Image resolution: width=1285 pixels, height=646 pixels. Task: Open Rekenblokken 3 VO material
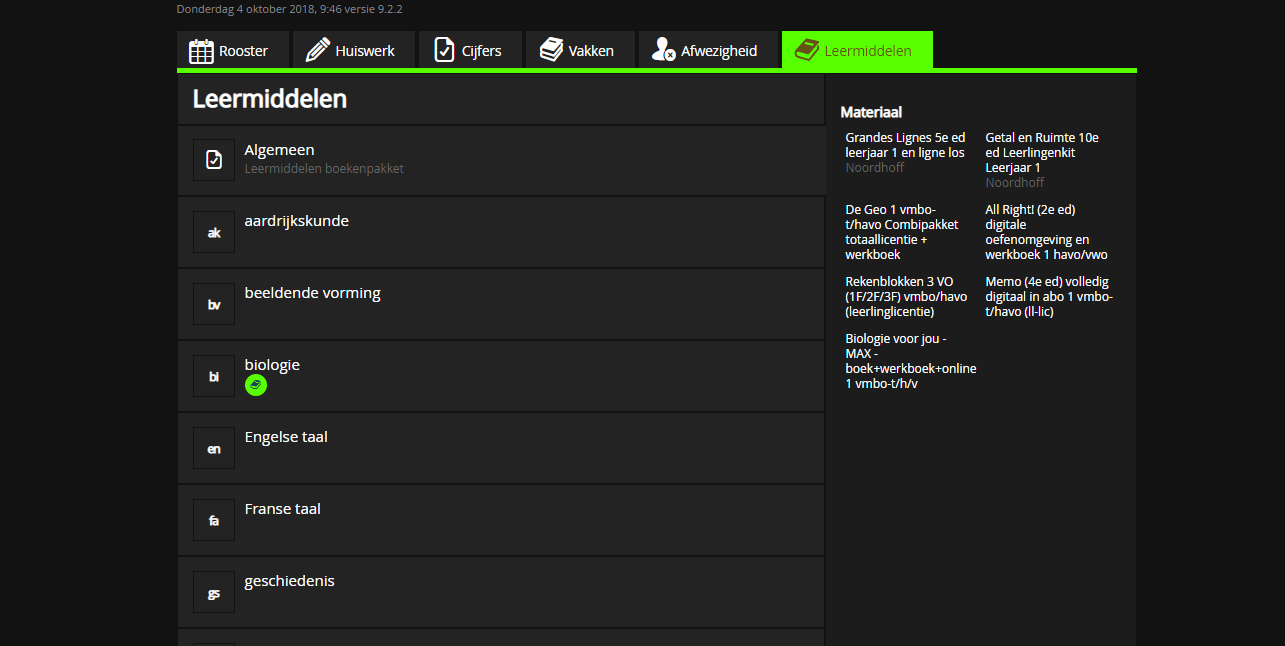pyautogui.click(x=906, y=297)
